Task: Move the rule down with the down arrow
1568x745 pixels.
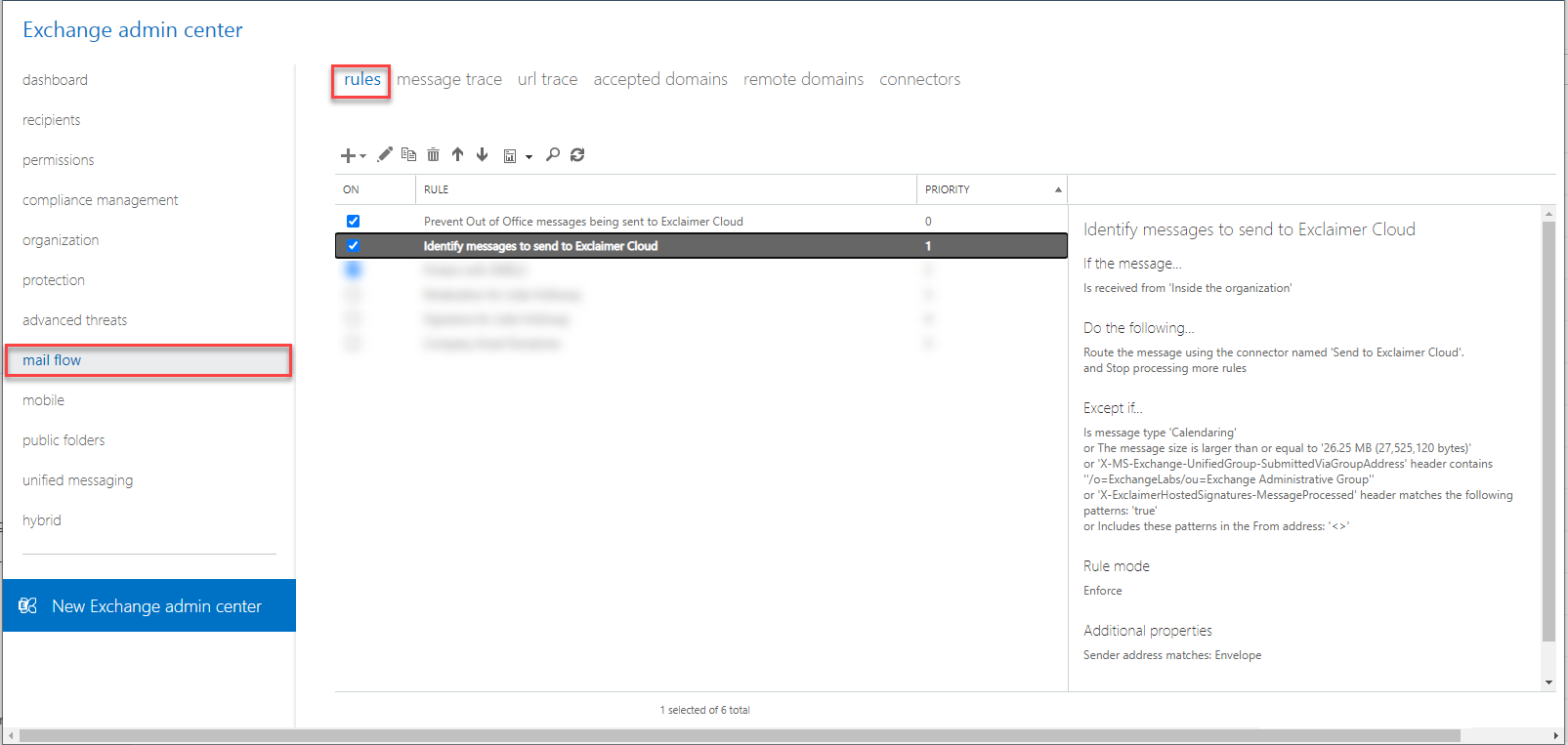Action: [482, 154]
